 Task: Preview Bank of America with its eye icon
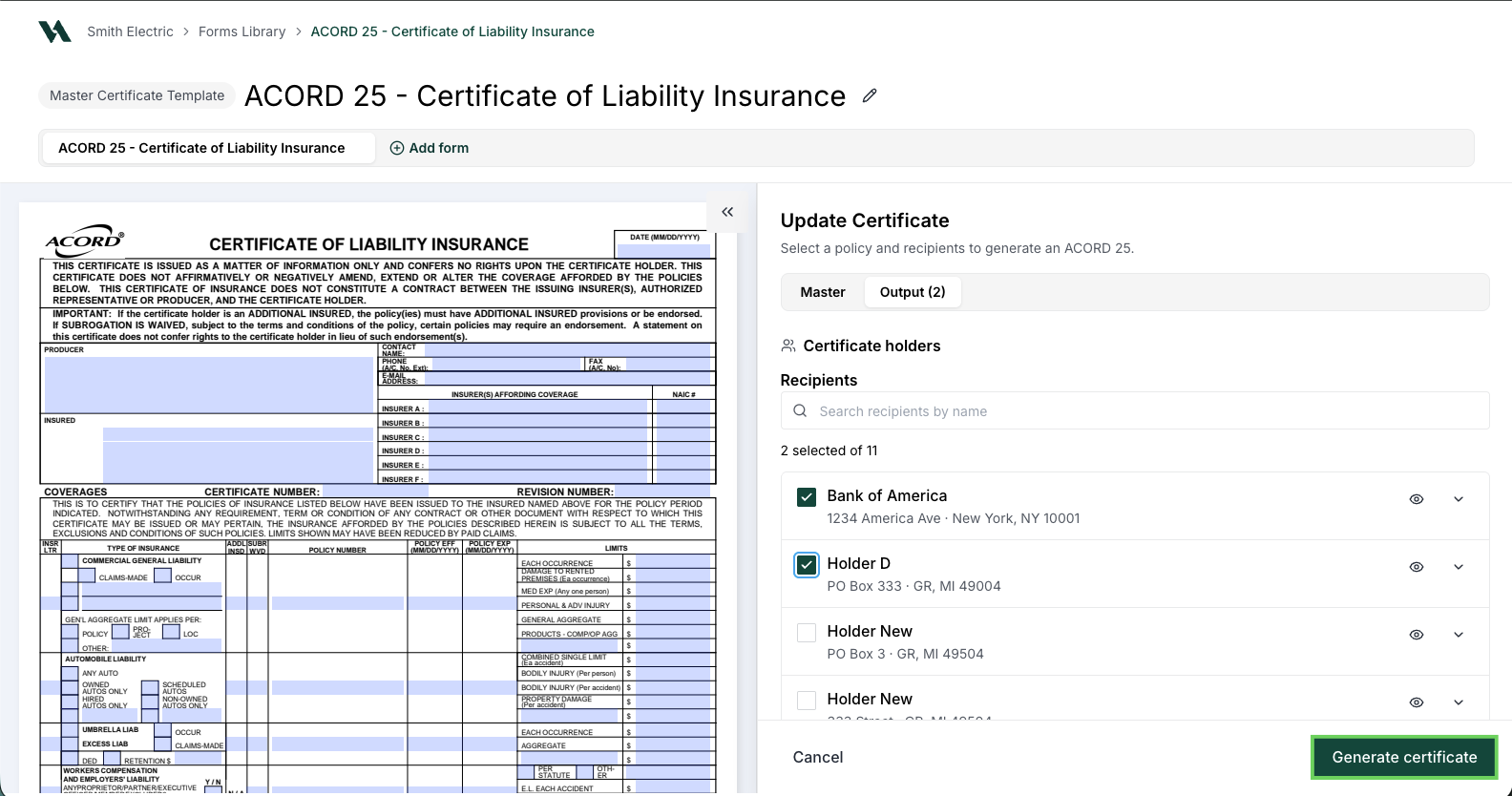(x=1417, y=499)
